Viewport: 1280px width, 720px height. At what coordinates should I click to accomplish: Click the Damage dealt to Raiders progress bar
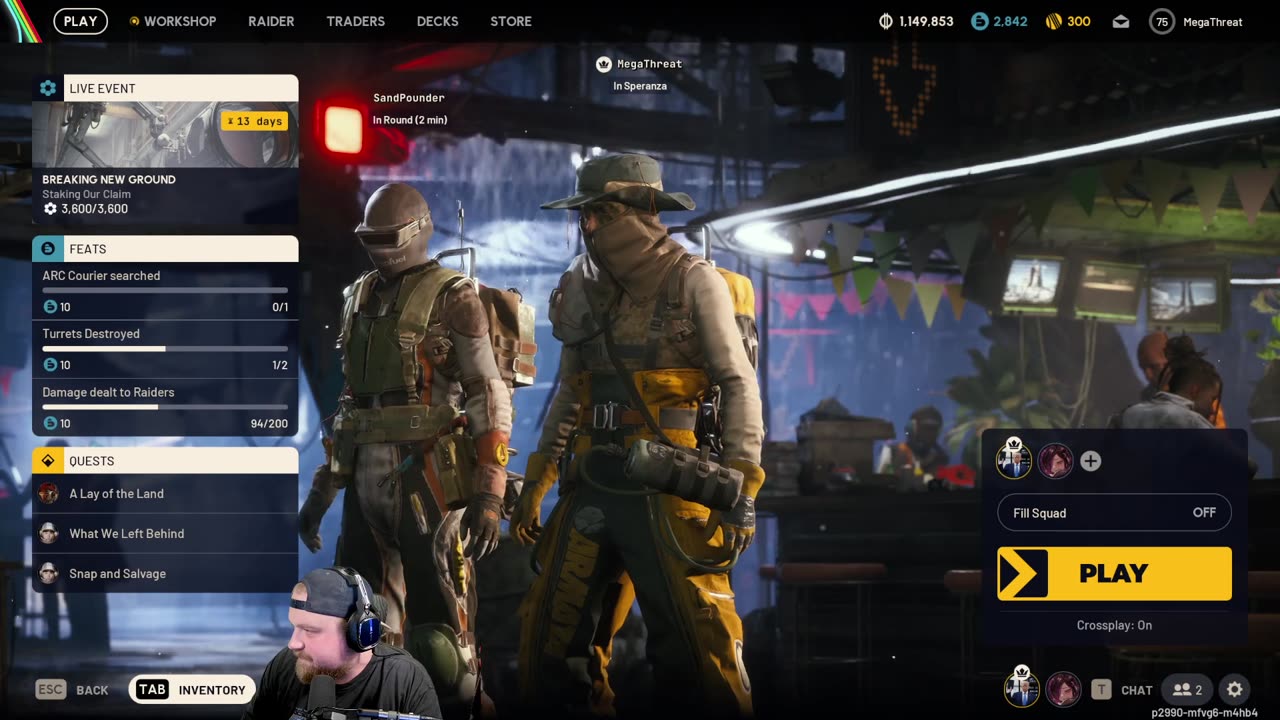point(165,407)
